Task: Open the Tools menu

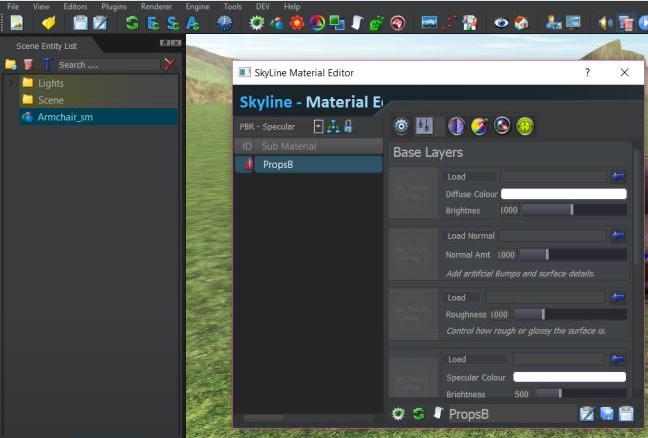Action: point(233,6)
